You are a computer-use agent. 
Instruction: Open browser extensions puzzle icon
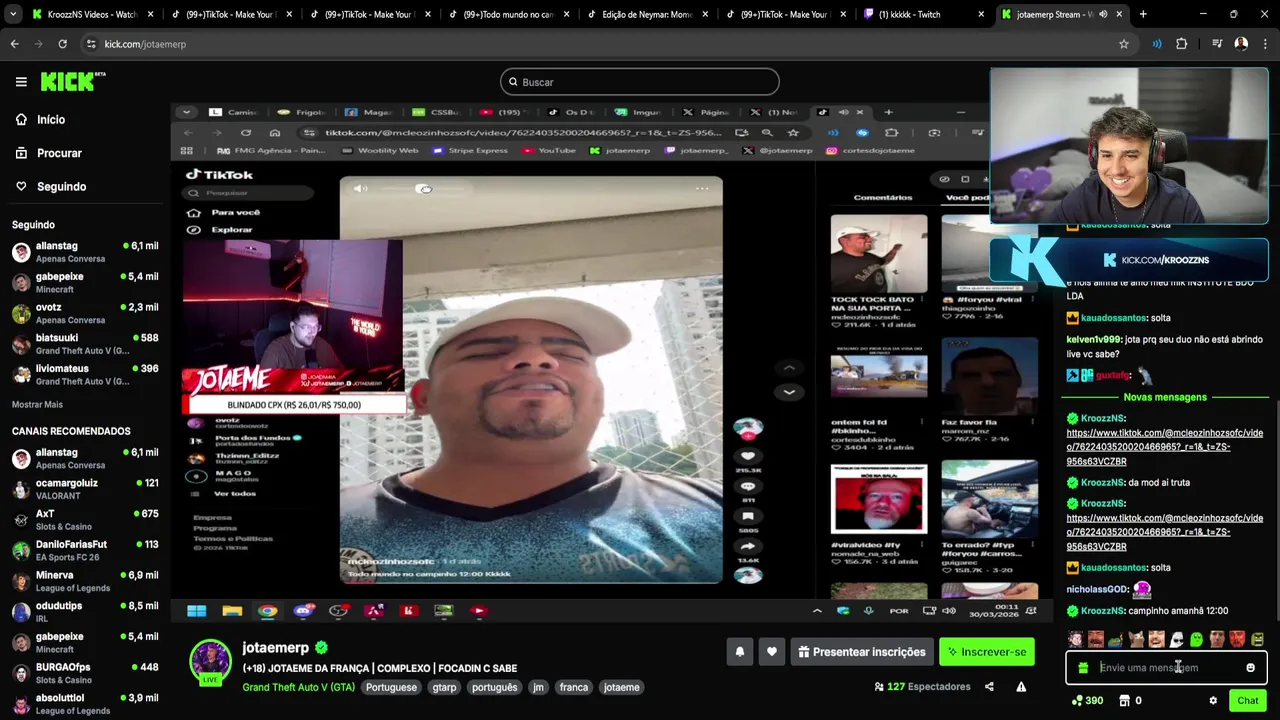[x=1181, y=44]
